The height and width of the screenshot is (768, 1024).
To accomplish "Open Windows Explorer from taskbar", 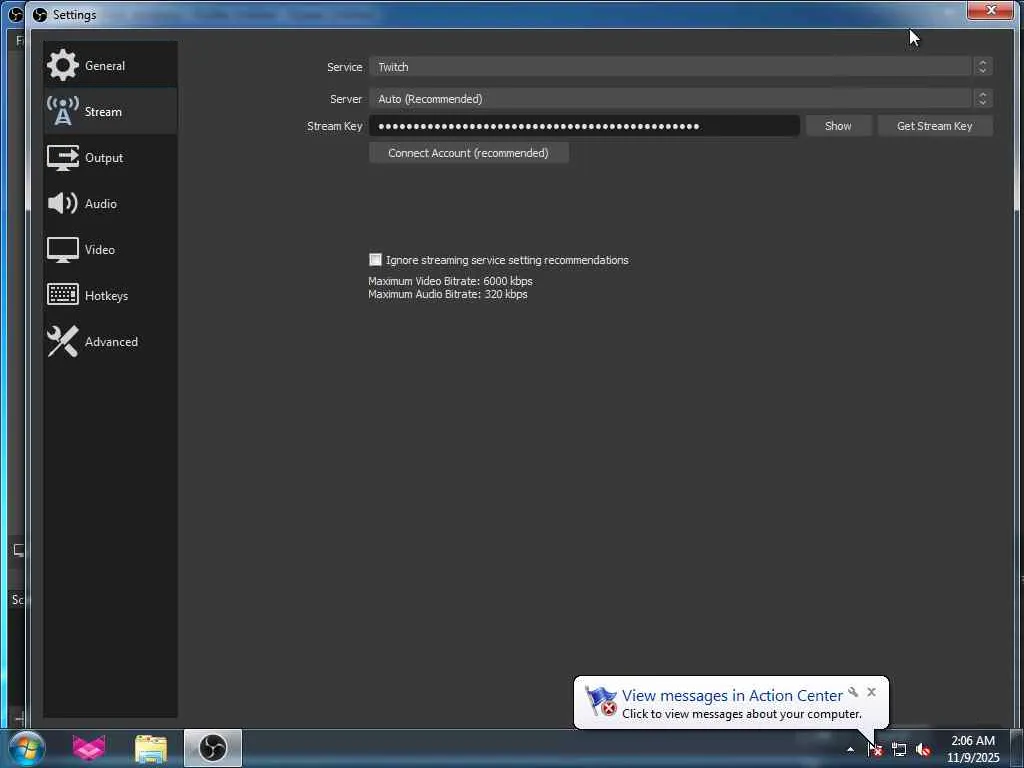I will 151,748.
